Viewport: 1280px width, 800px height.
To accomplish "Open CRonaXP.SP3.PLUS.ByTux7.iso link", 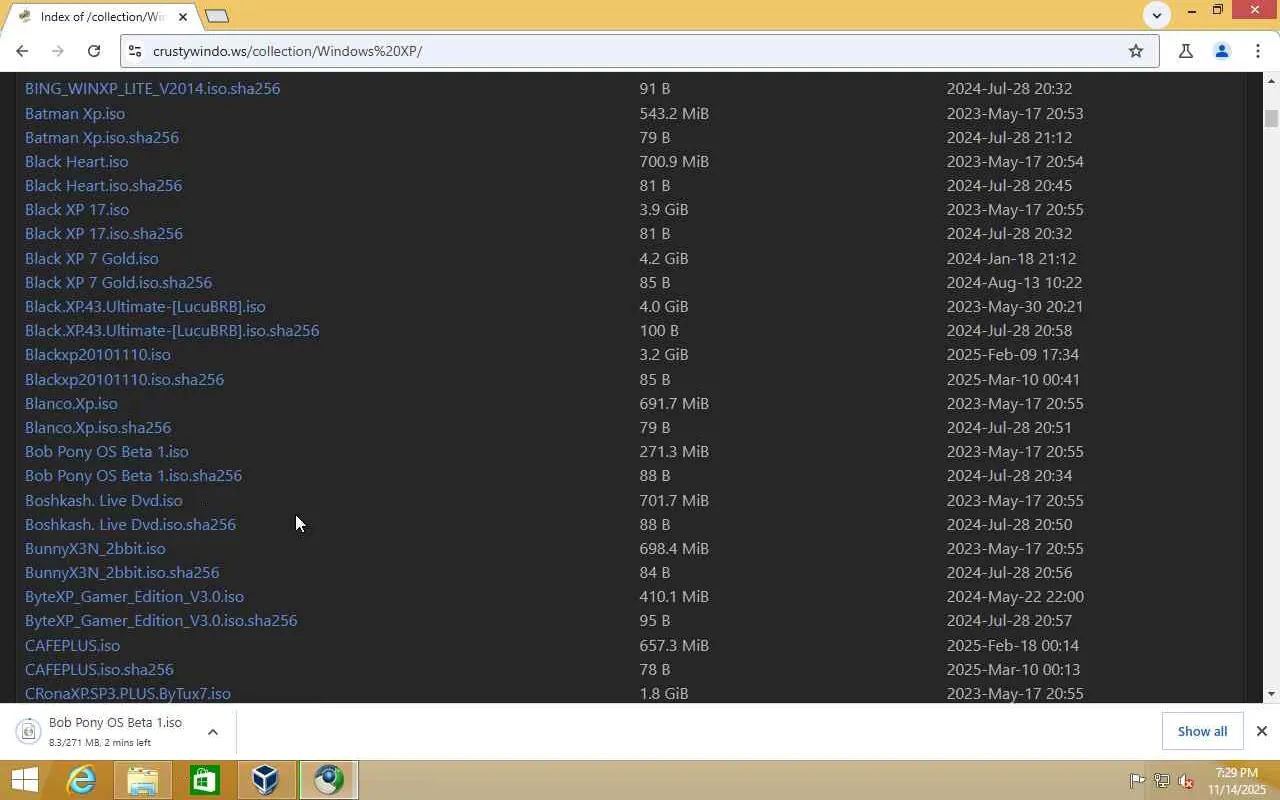I will click(128, 693).
